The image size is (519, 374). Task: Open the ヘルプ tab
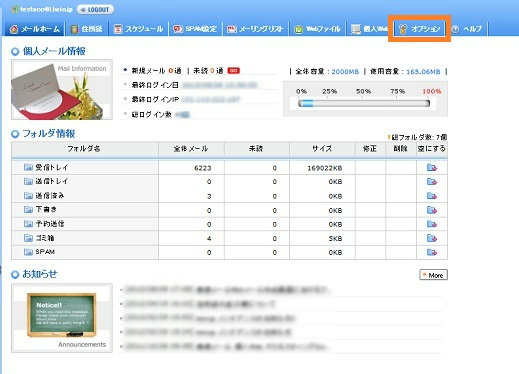[x=467, y=29]
